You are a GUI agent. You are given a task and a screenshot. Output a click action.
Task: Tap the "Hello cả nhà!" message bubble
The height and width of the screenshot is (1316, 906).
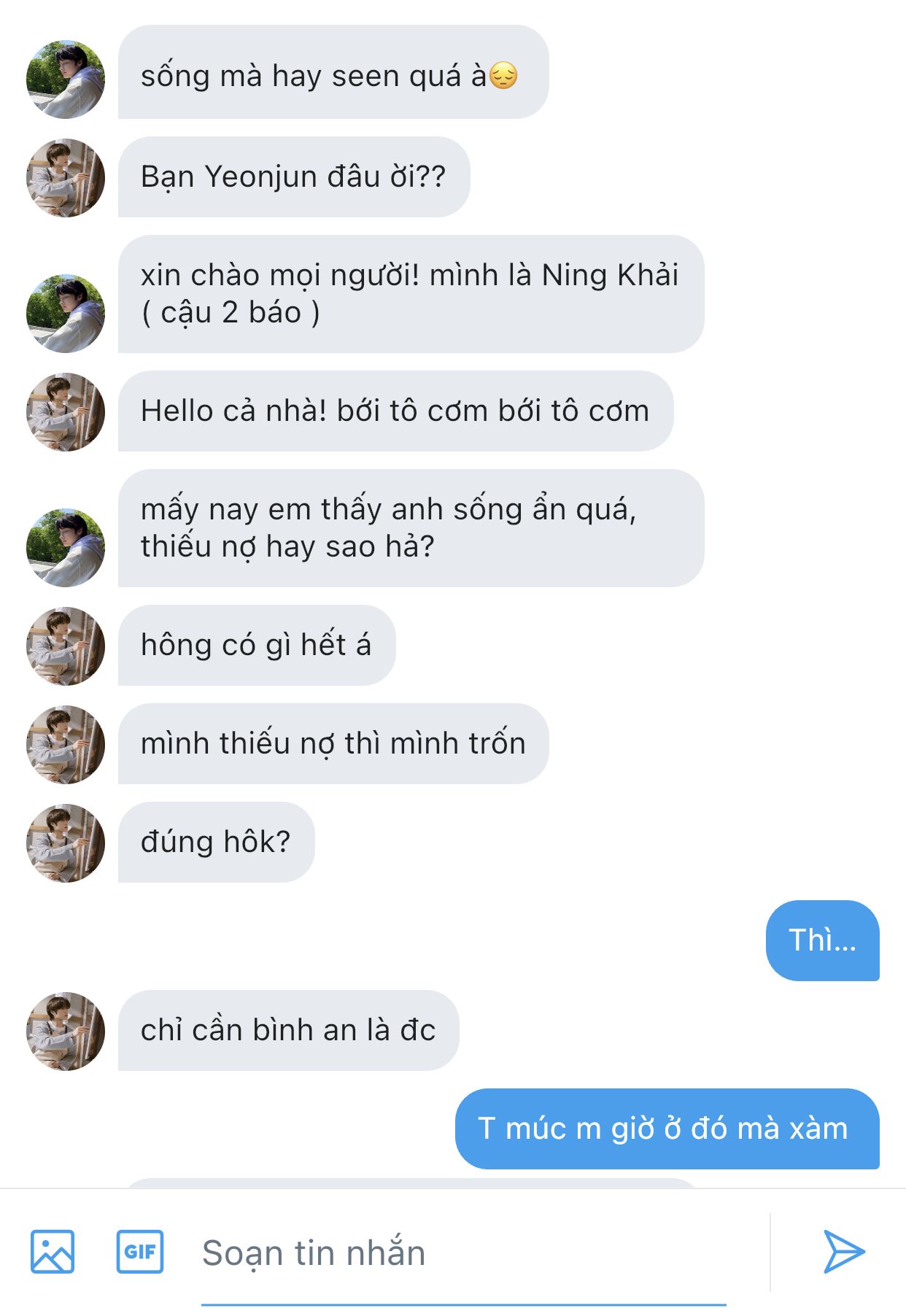395,411
